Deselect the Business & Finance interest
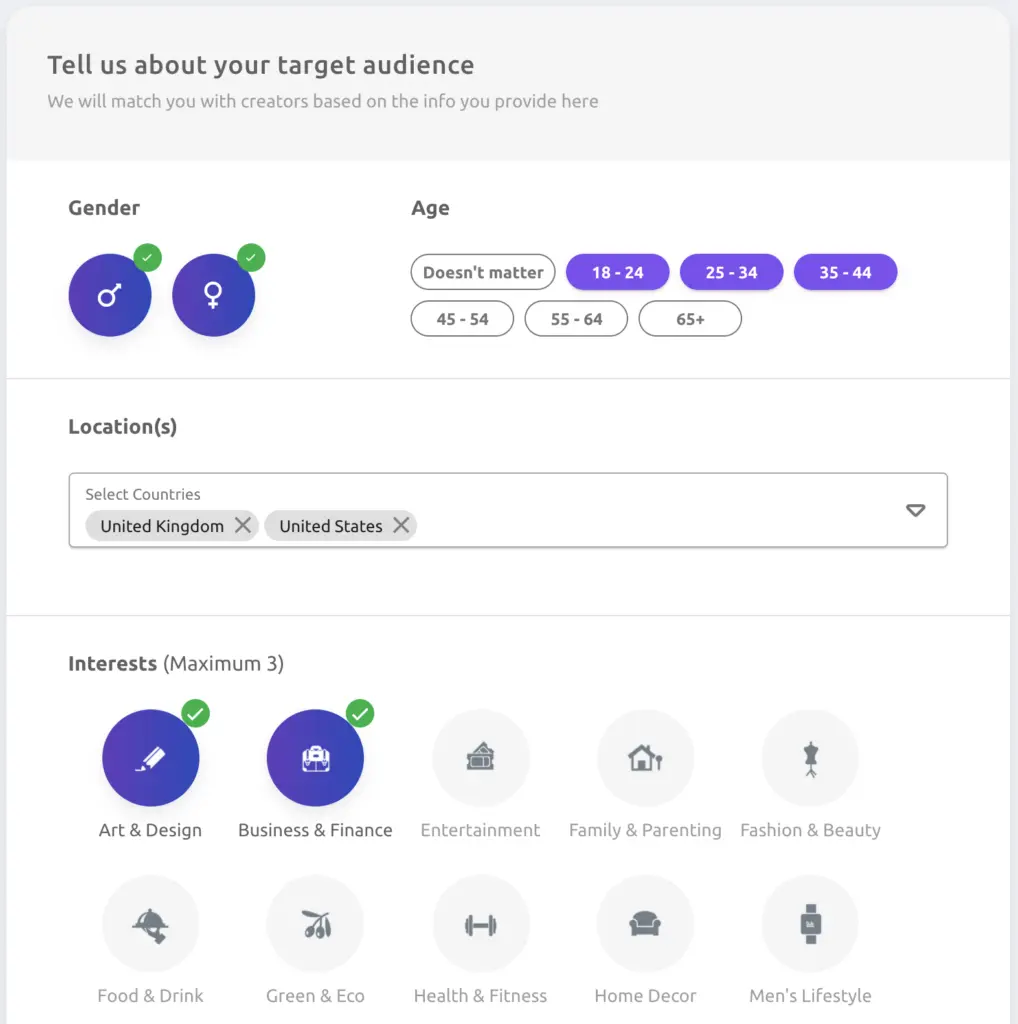This screenshot has width=1018, height=1024. click(x=316, y=758)
